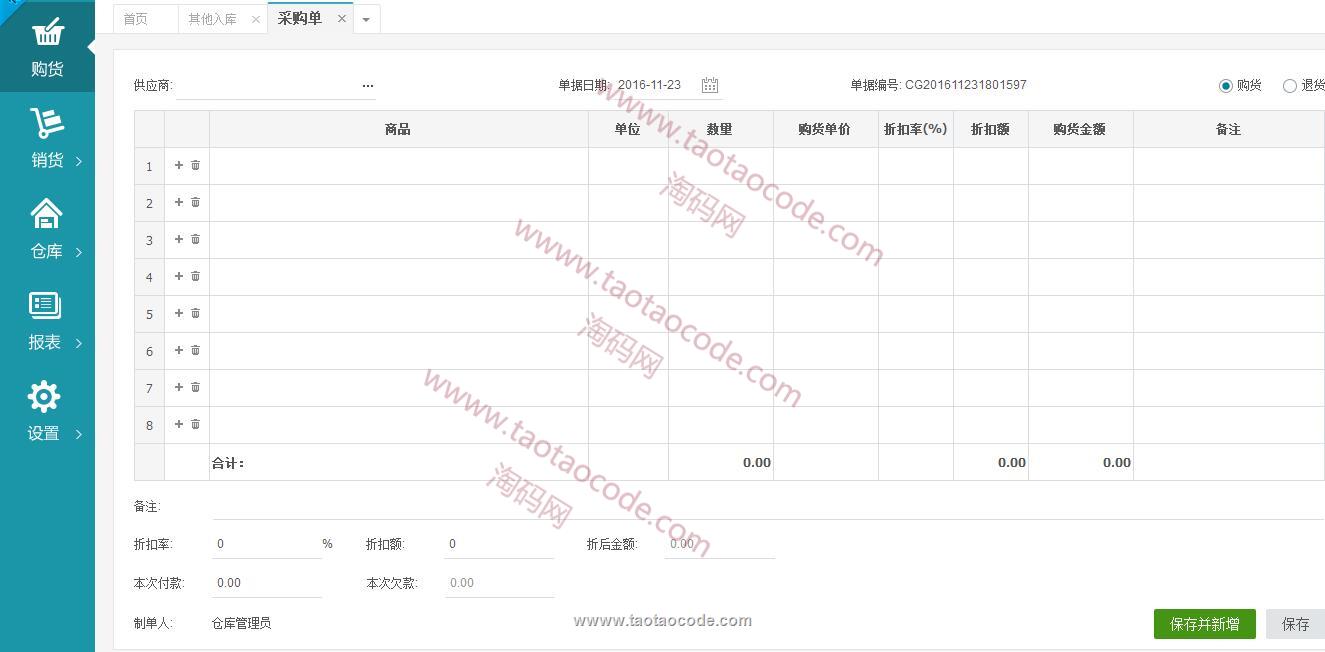The width and height of the screenshot is (1325, 652).
Task: Select the 购货 radio button
Action: click(x=1225, y=86)
